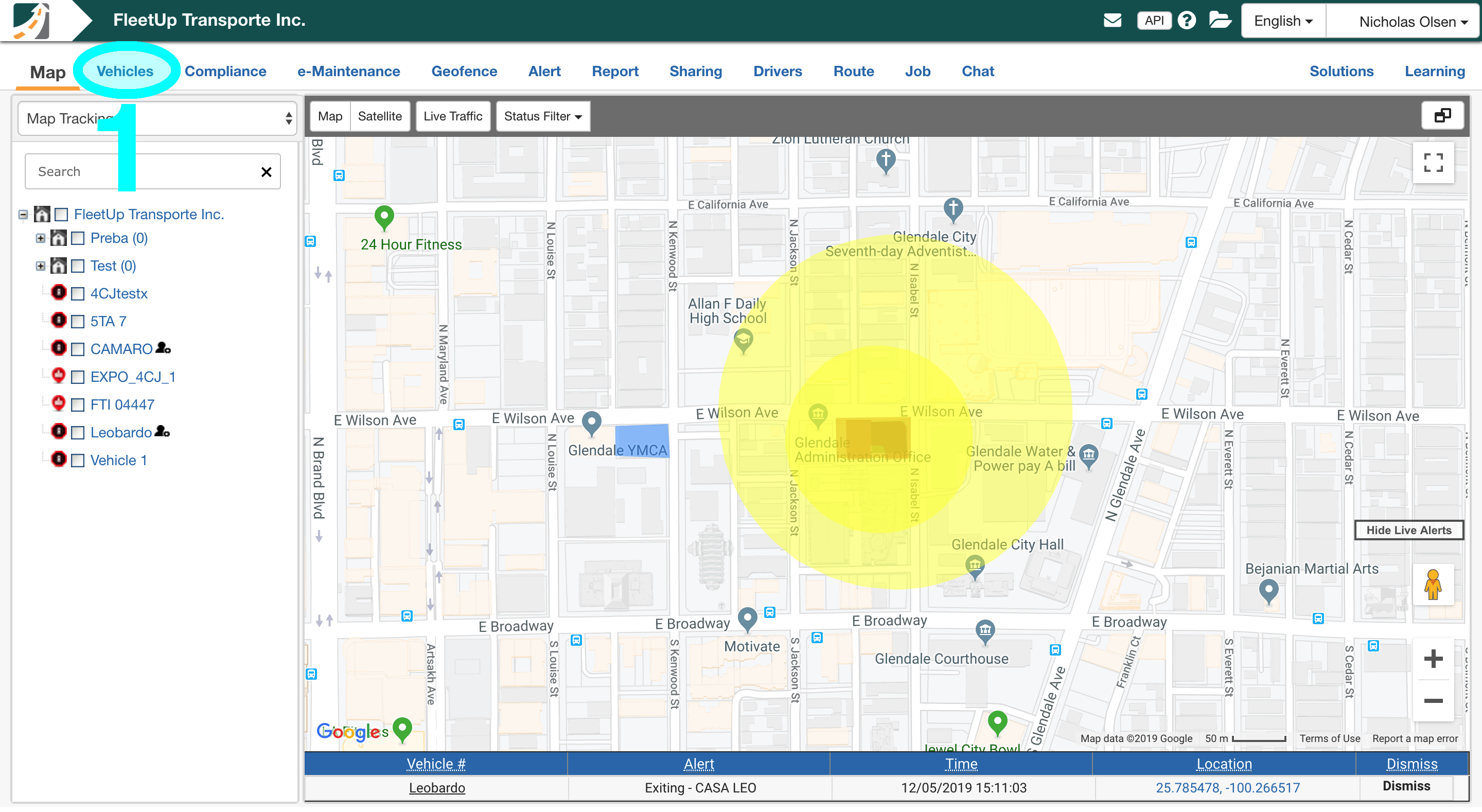This screenshot has height=812, width=1482.
Task: Open the Compliance tab
Action: 225,72
